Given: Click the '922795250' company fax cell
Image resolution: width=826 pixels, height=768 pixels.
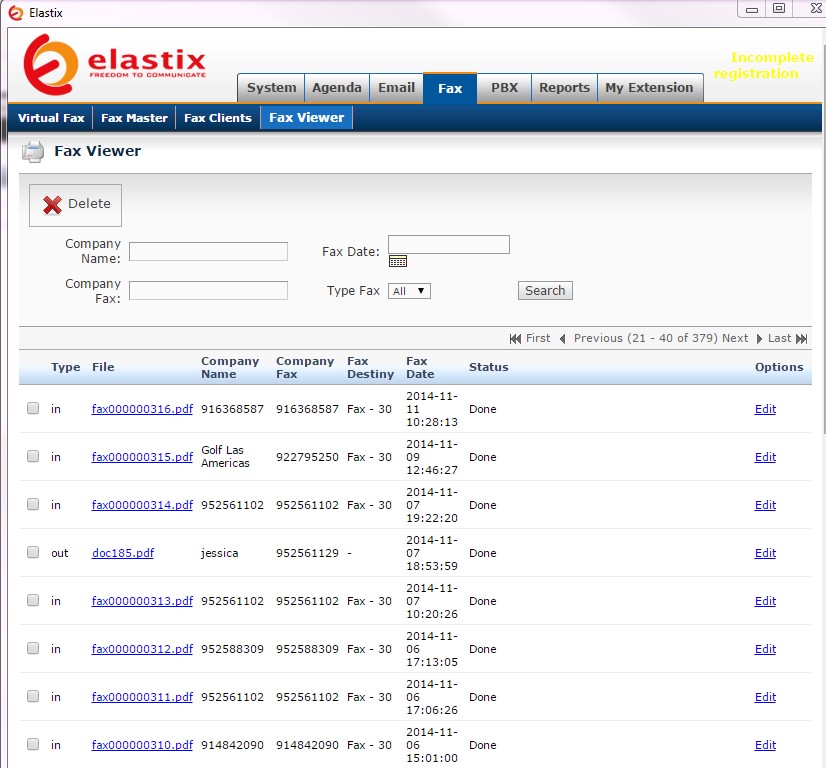Looking at the screenshot, I should point(307,457).
